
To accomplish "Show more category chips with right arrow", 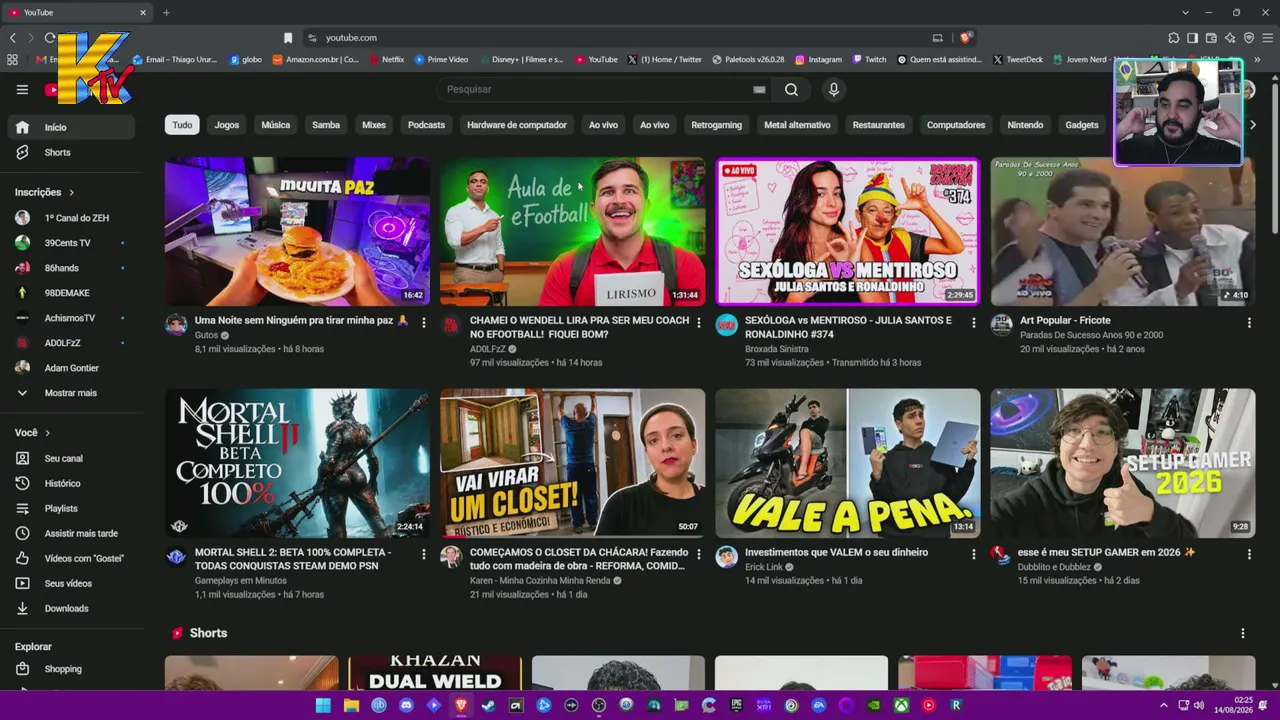I will pos(1253,125).
